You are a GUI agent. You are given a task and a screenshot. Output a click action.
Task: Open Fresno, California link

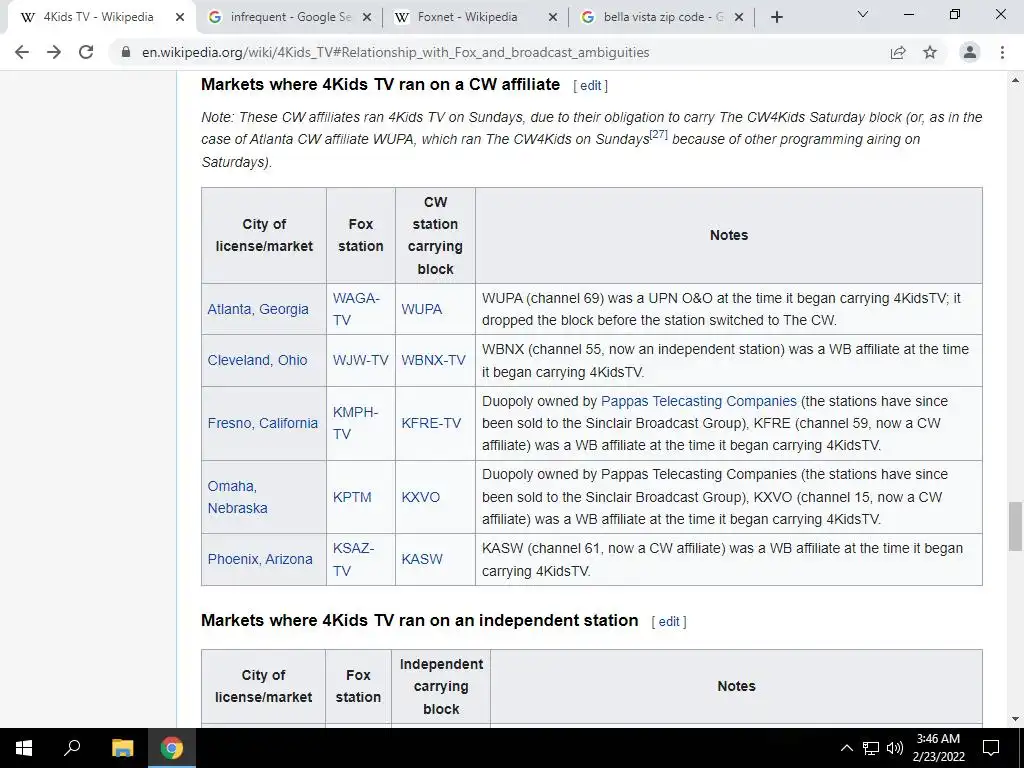(x=263, y=423)
